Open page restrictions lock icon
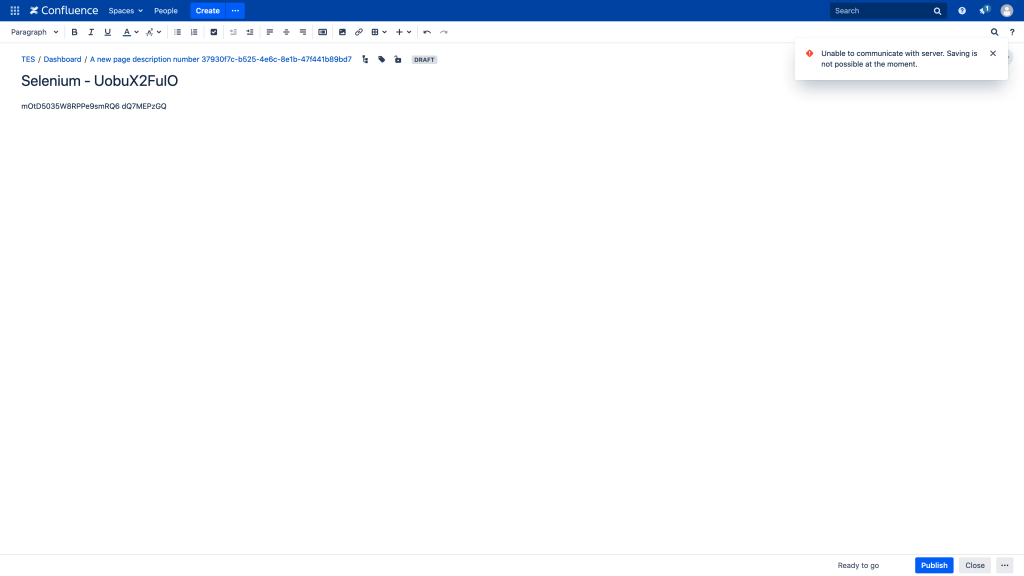 (398, 59)
